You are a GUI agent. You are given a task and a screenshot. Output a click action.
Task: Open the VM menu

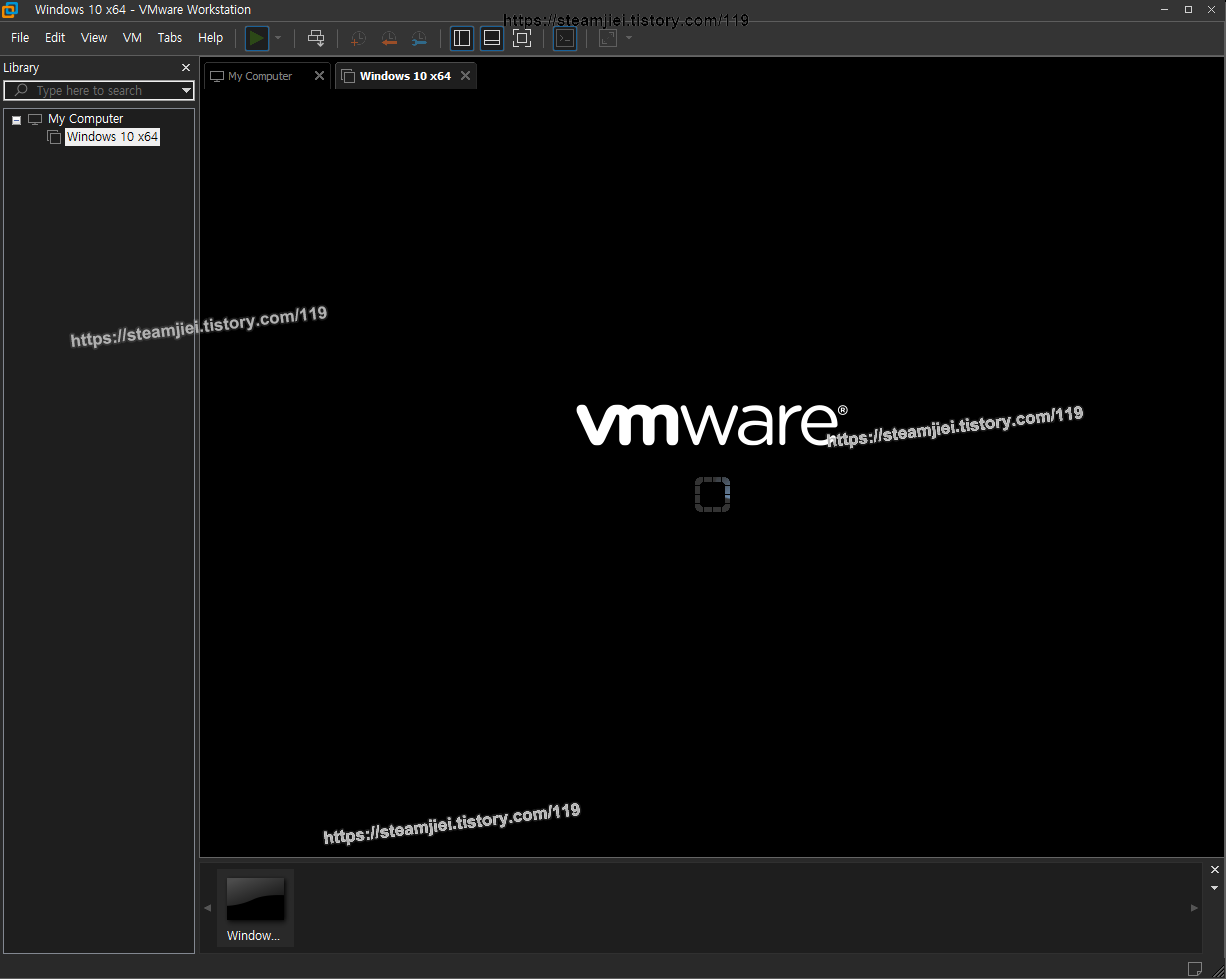click(132, 37)
